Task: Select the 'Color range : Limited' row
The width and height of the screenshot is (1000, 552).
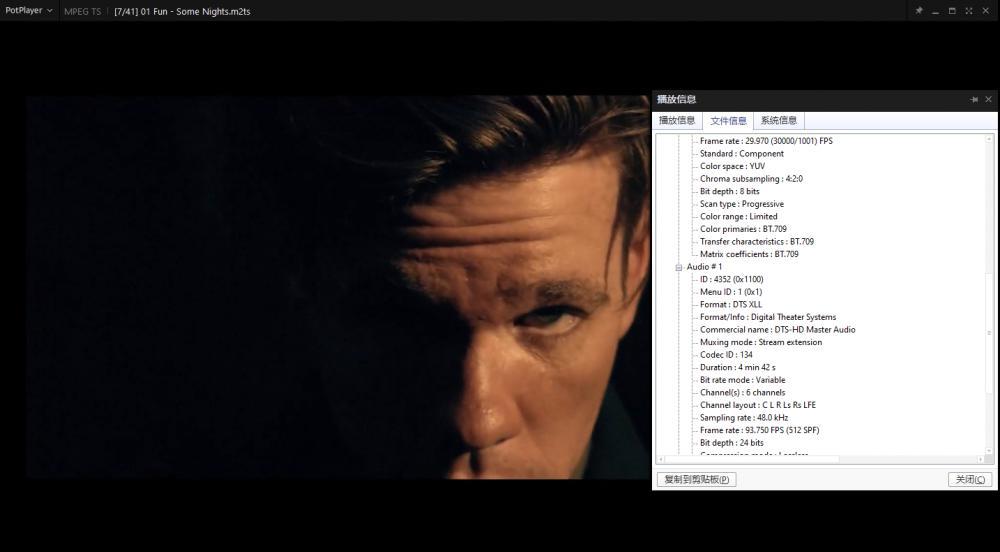Action: tap(739, 217)
